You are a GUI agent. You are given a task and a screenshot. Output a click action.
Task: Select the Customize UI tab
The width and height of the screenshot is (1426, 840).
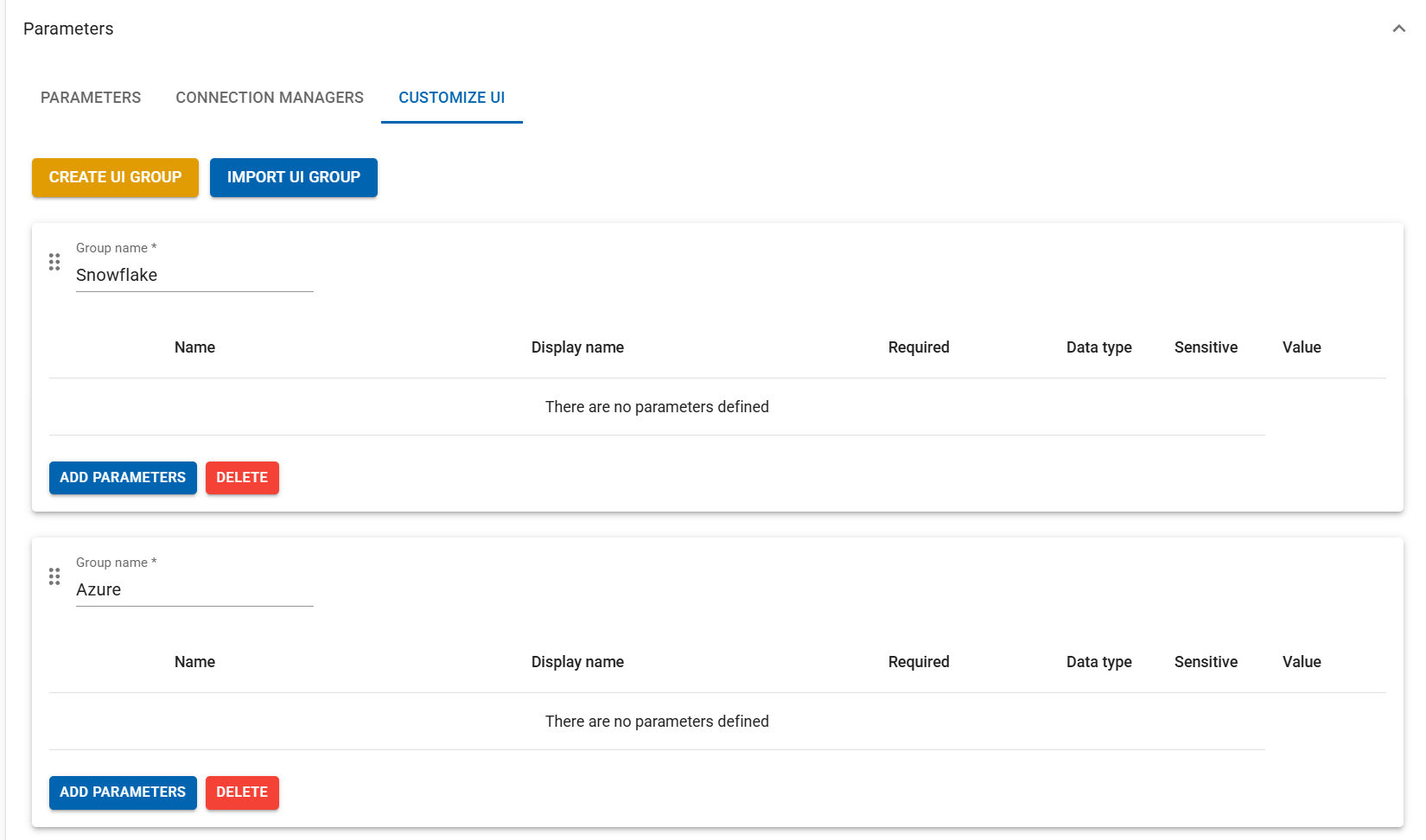(x=451, y=98)
